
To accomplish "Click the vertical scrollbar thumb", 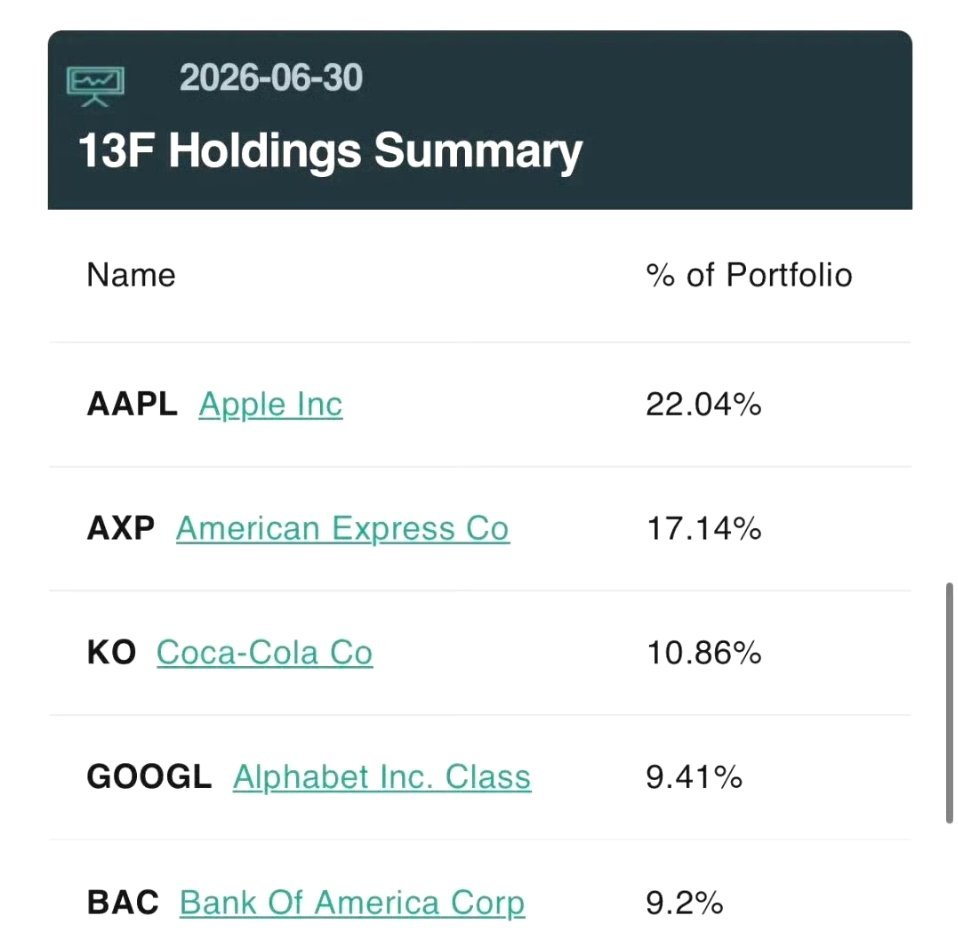I will click(949, 703).
